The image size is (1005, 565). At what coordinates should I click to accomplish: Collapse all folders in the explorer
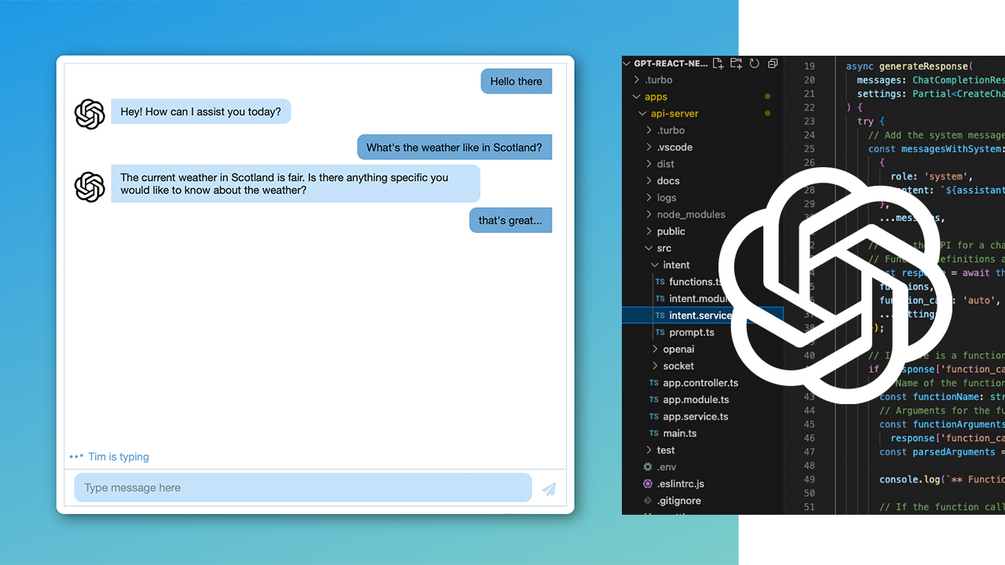(772, 63)
